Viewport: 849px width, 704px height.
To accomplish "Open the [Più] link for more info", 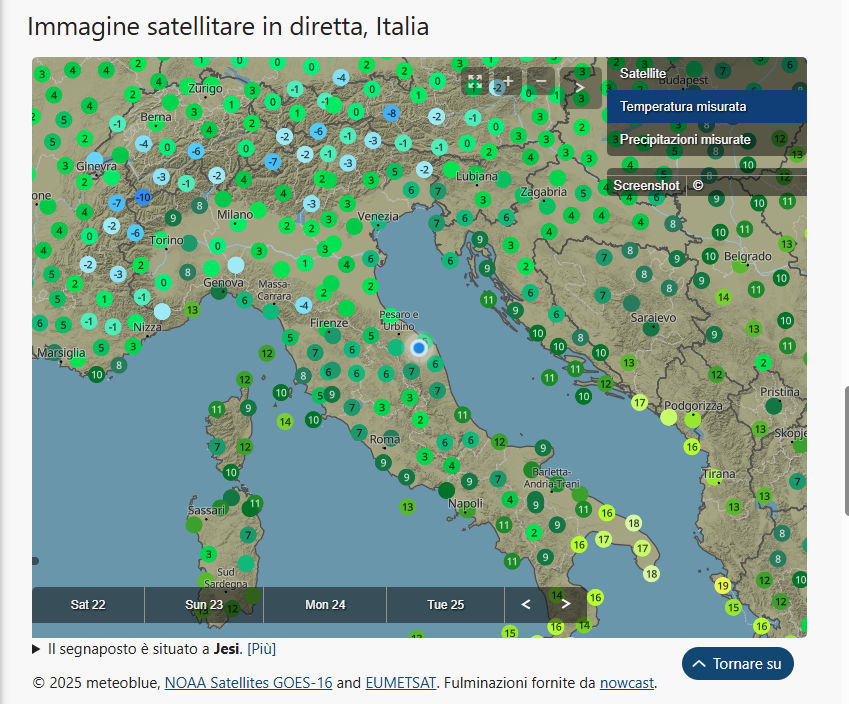I will pos(261,649).
